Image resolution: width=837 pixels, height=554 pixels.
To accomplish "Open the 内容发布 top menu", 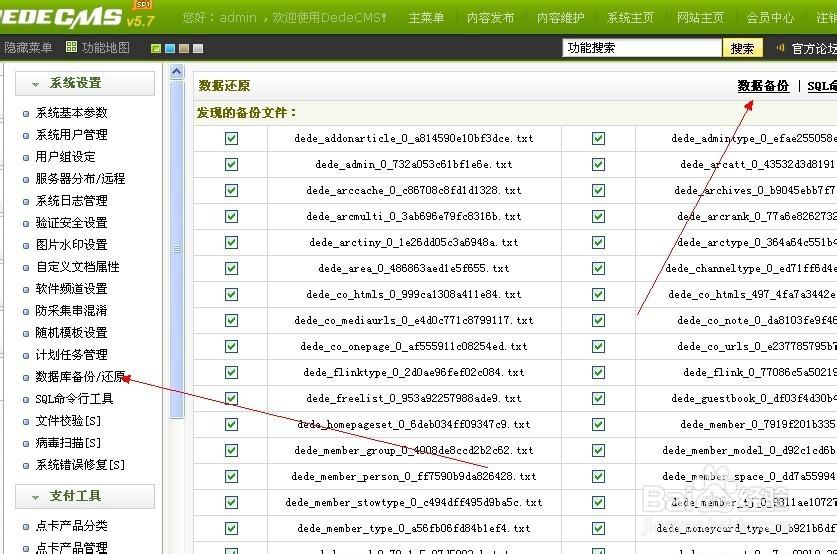I will point(490,18).
